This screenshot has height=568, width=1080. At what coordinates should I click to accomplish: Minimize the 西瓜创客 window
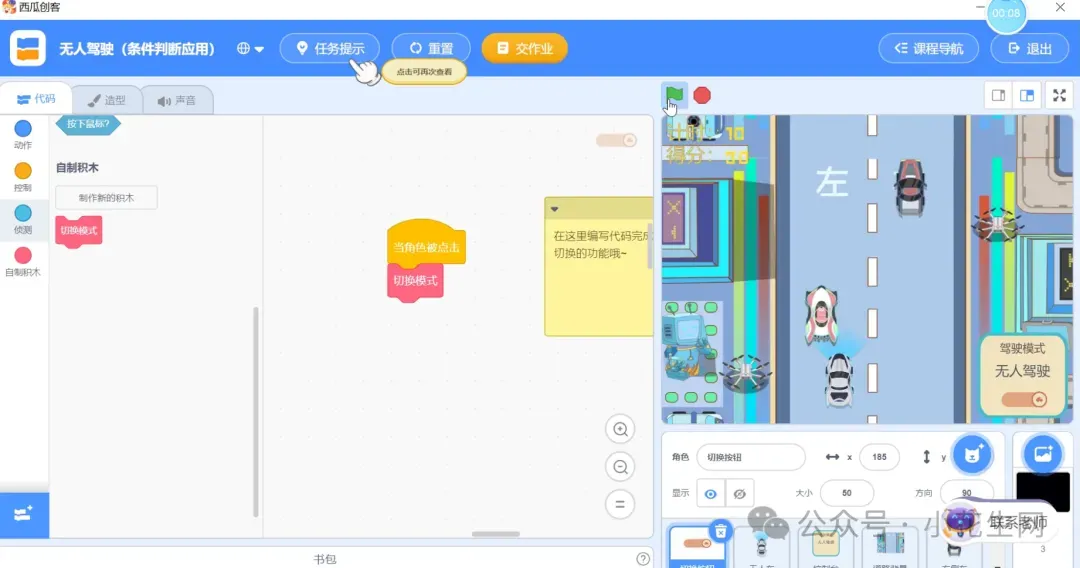(980, 7)
